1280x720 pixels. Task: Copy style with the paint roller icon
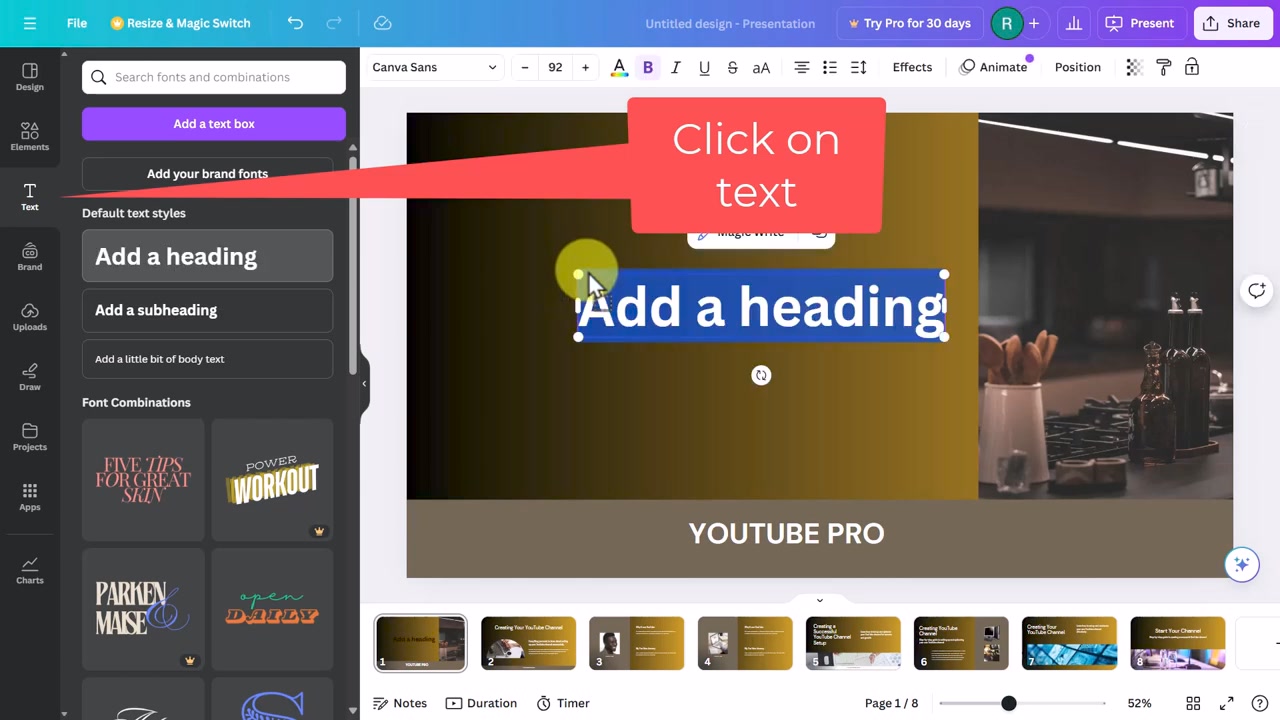click(x=1163, y=67)
